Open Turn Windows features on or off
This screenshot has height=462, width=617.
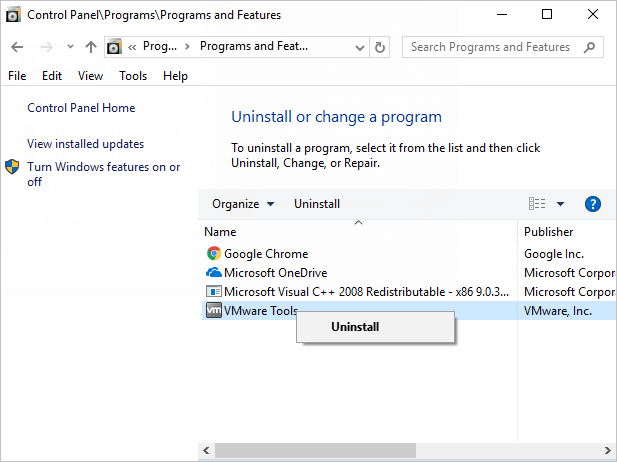click(x=103, y=174)
